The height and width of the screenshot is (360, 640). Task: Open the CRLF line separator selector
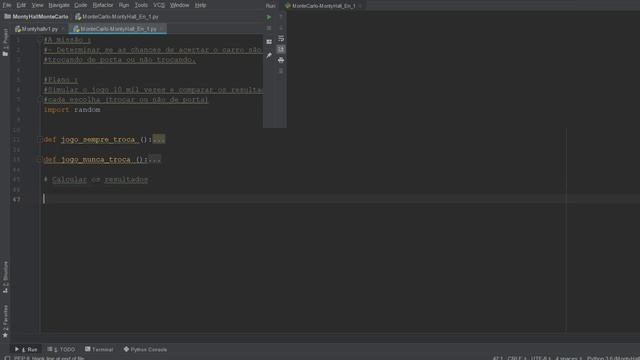(x=517, y=358)
